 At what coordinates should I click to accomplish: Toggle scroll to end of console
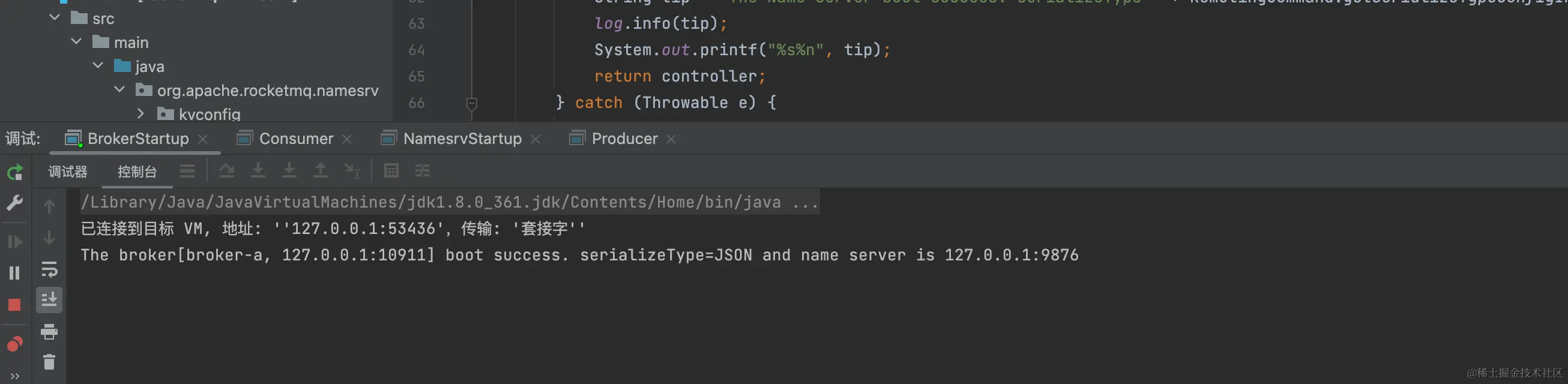tap(49, 299)
